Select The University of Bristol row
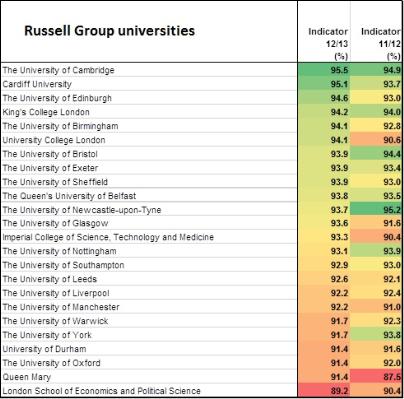 (202, 154)
